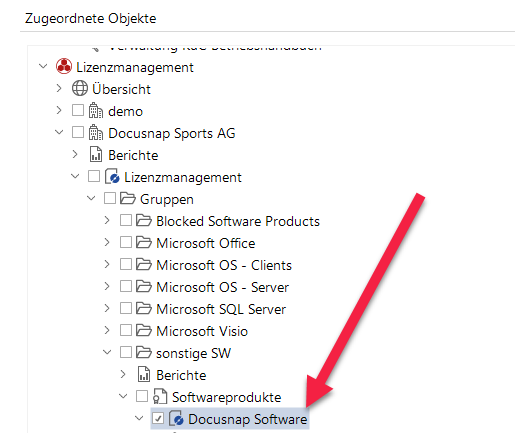Viewport: 515px width, 433px height.
Task: Click the Softwareprodukte certificate icon
Action: [160, 396]
